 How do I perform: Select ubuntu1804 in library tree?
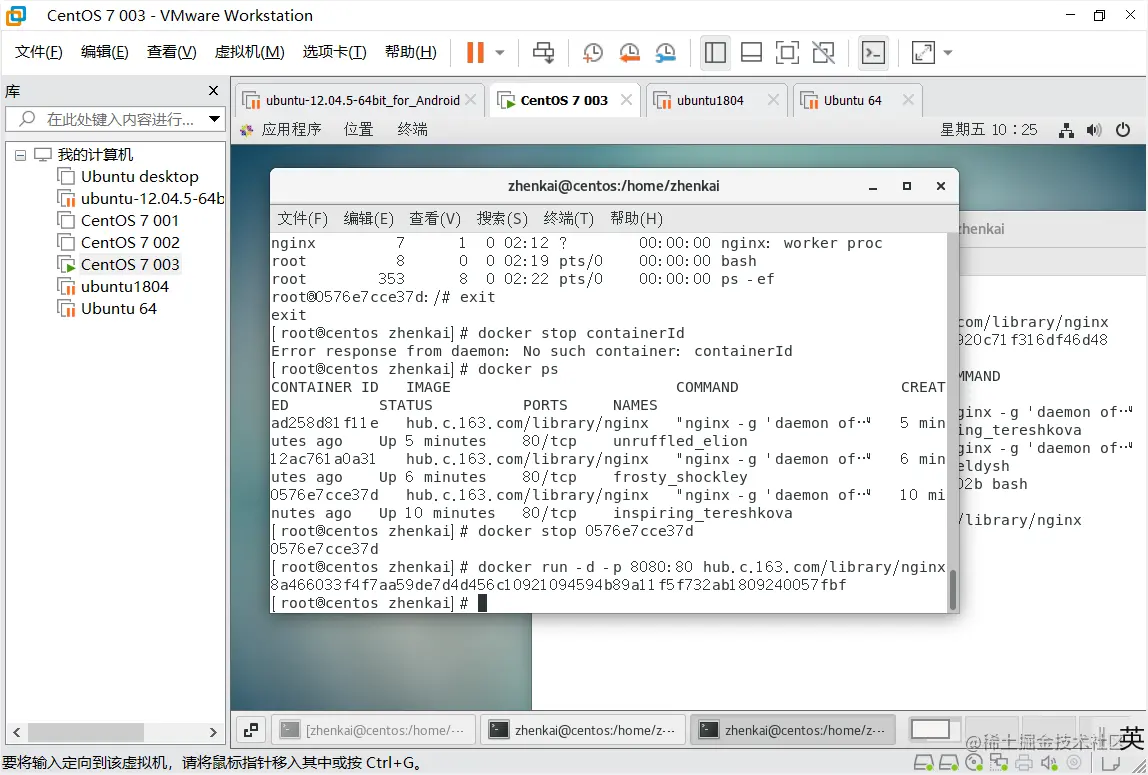[113, 286]
